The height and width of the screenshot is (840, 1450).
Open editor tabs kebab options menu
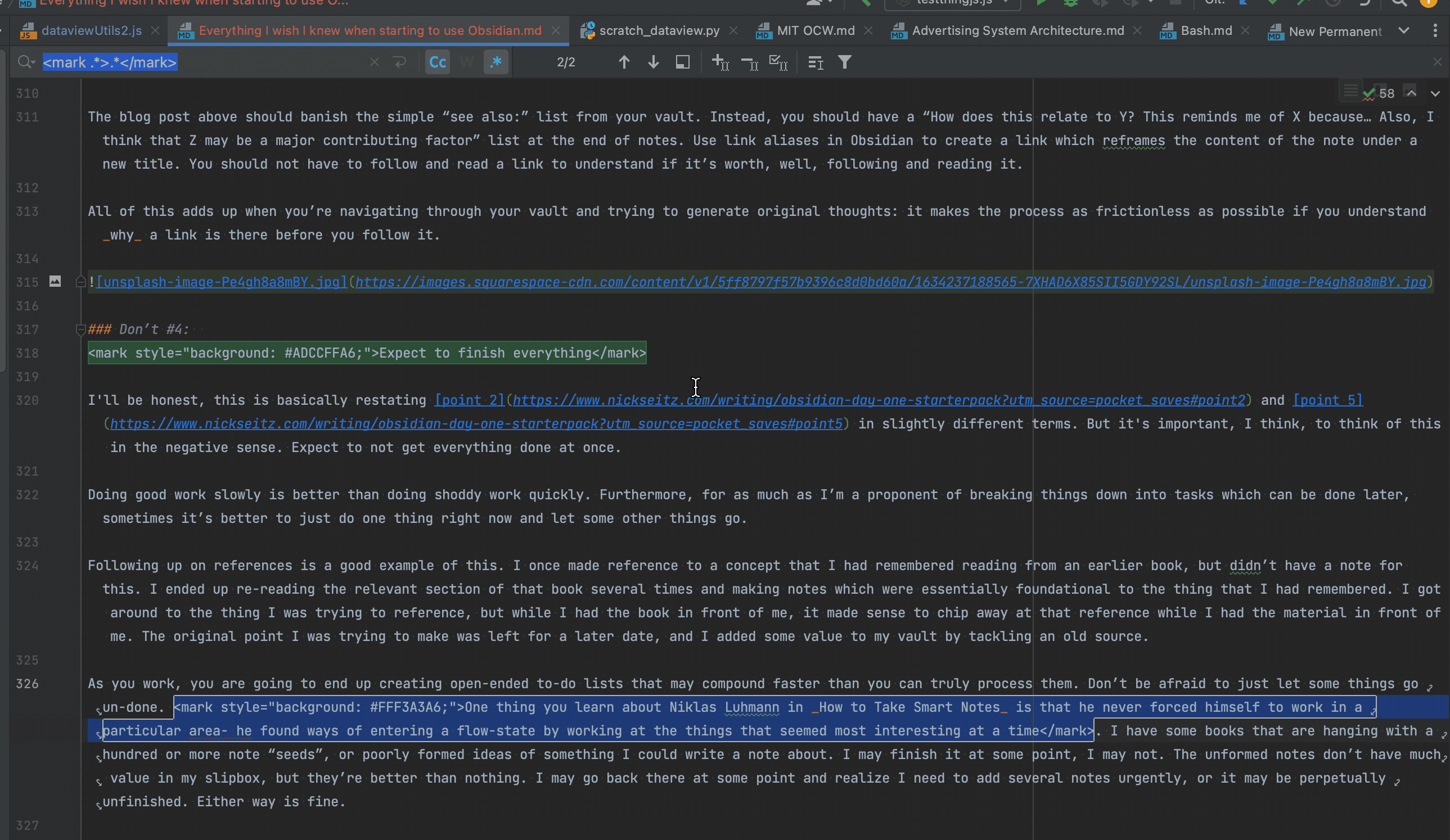click(1435, 30)
